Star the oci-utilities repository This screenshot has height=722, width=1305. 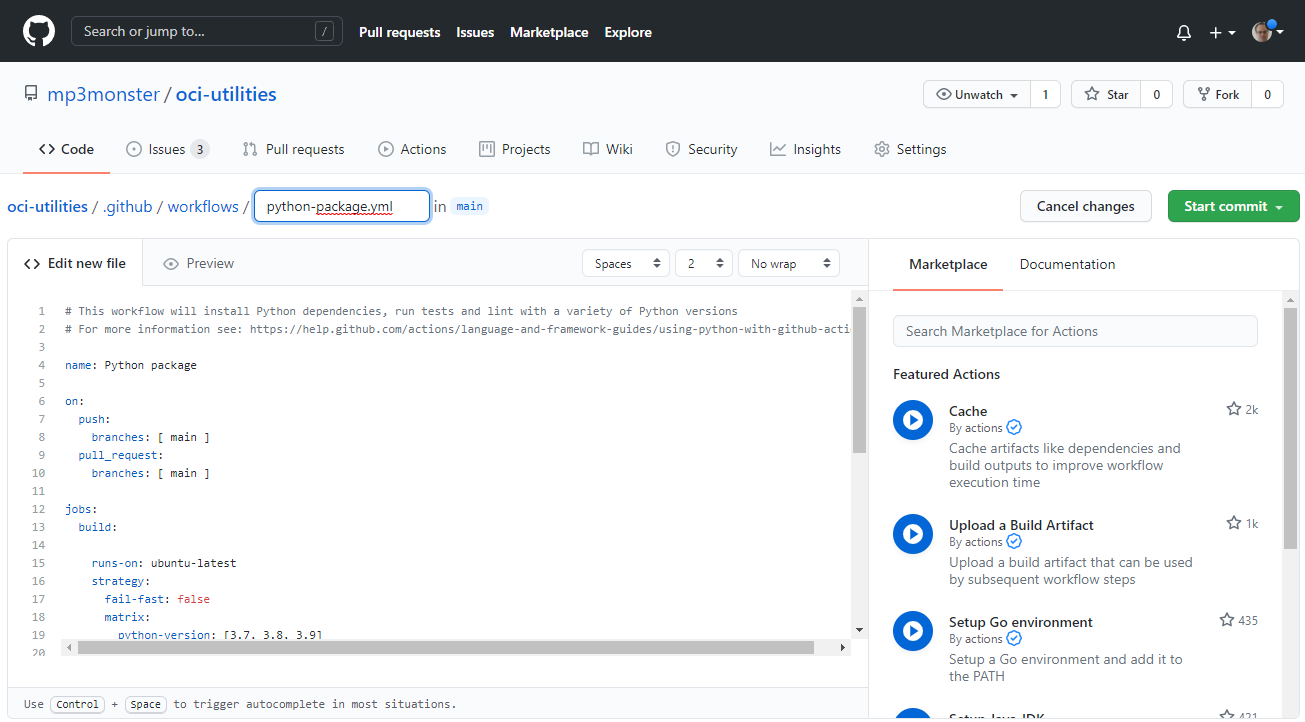coord(1106,95)
